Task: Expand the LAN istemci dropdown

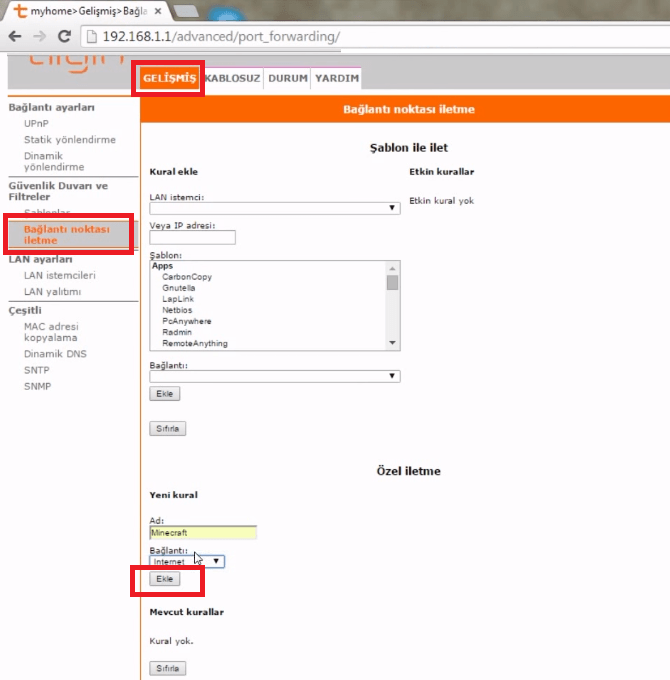Action: 275,208
